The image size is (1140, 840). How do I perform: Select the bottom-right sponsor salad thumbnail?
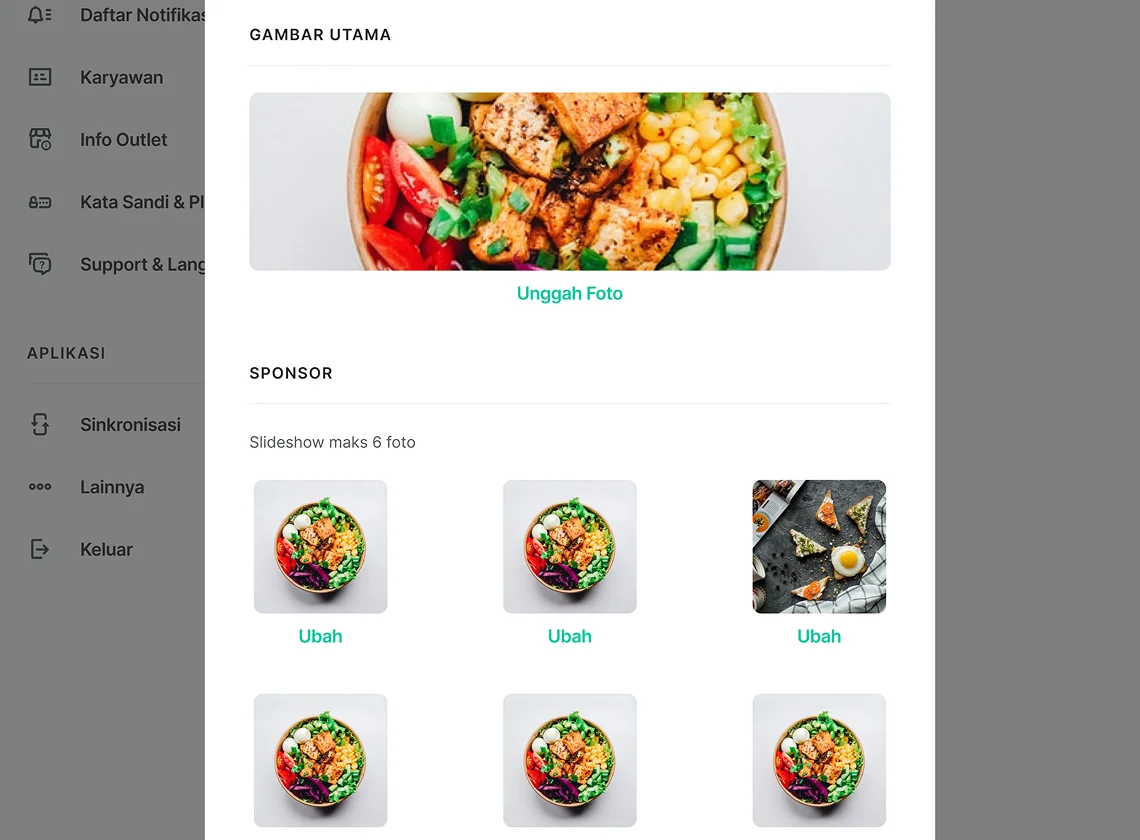[x=819, y=760]
